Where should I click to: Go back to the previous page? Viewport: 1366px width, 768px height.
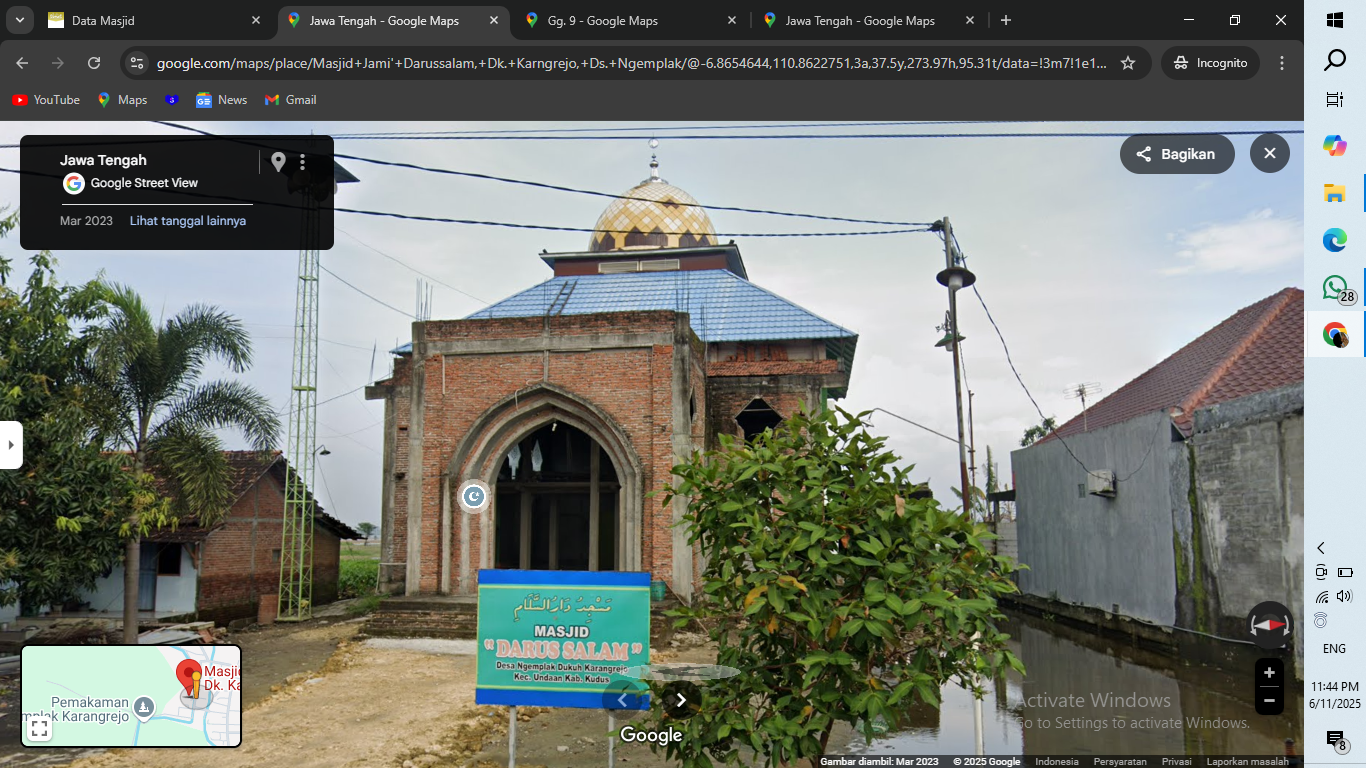pos(22,63)
